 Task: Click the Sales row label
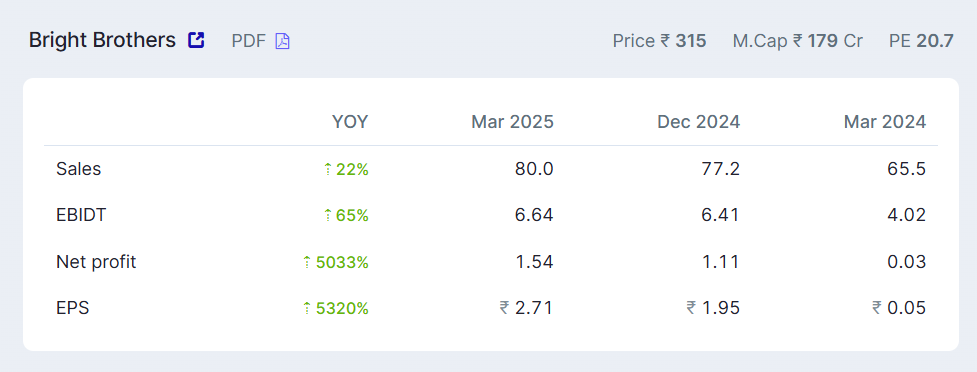click(79, 169)
